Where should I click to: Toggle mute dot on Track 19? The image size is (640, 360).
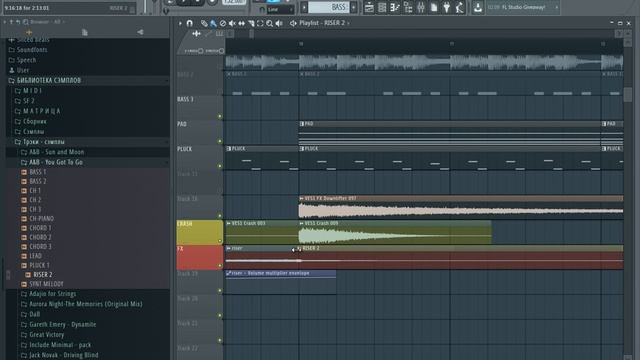[220, 291]
